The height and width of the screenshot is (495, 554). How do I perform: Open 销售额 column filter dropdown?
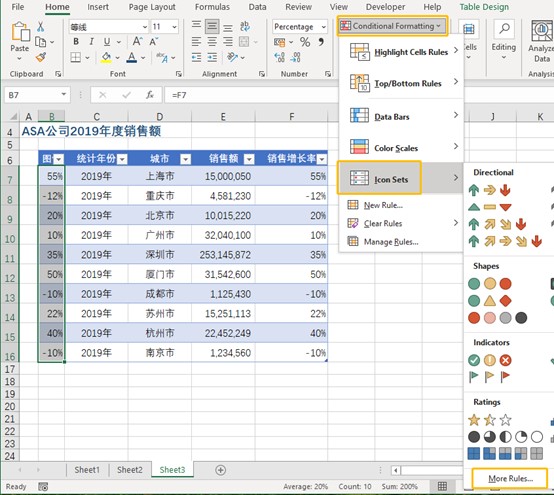pyautogui.click(x=249, y=159)
